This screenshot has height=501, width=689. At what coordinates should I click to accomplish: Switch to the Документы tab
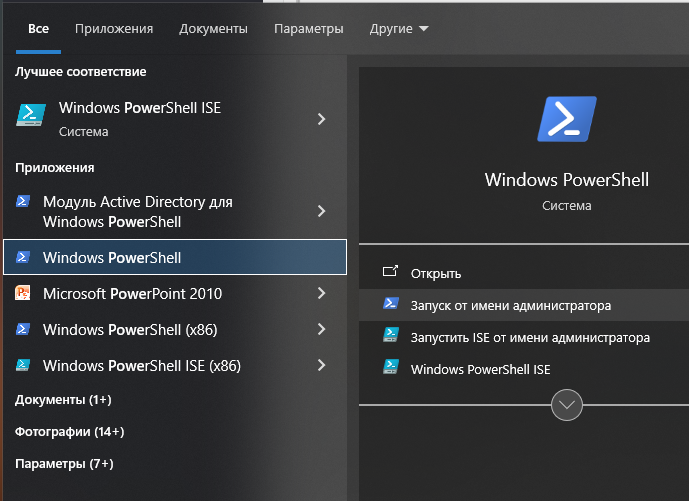[x=213, y=29]
